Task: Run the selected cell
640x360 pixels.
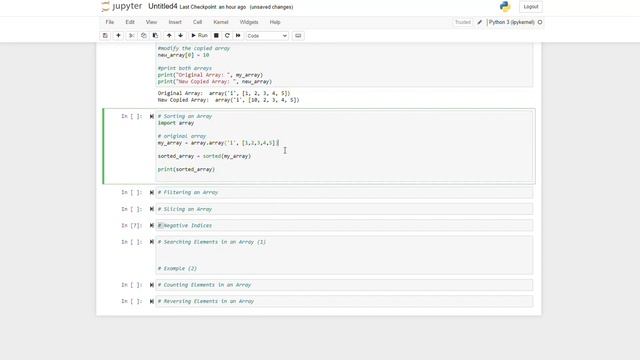Action: click(x=199, y=36)
